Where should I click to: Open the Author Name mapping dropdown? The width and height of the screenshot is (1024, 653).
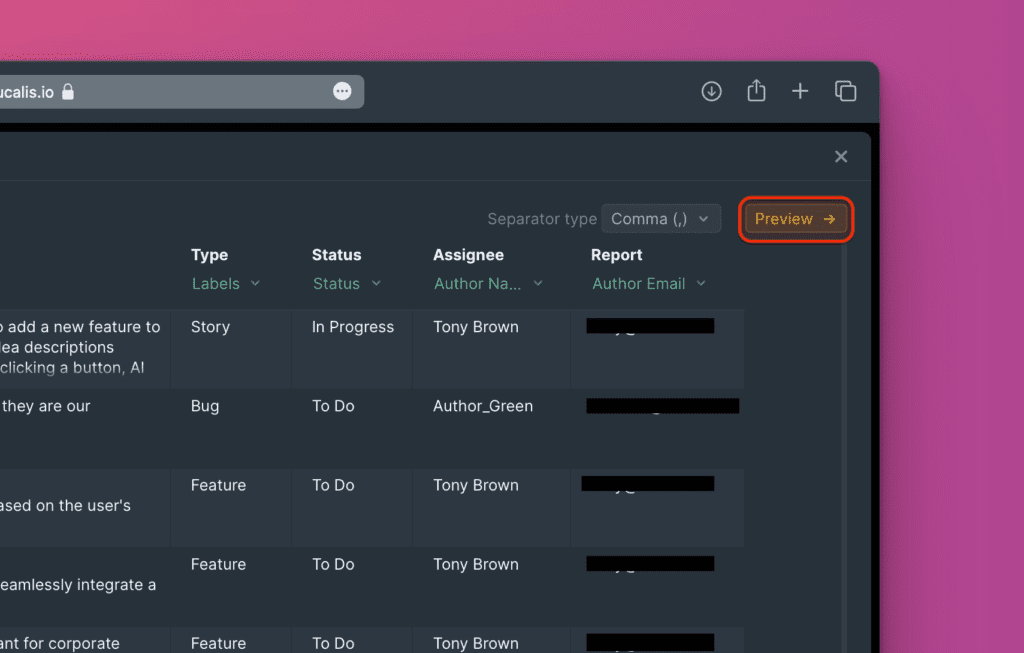[x=488, y=284]
